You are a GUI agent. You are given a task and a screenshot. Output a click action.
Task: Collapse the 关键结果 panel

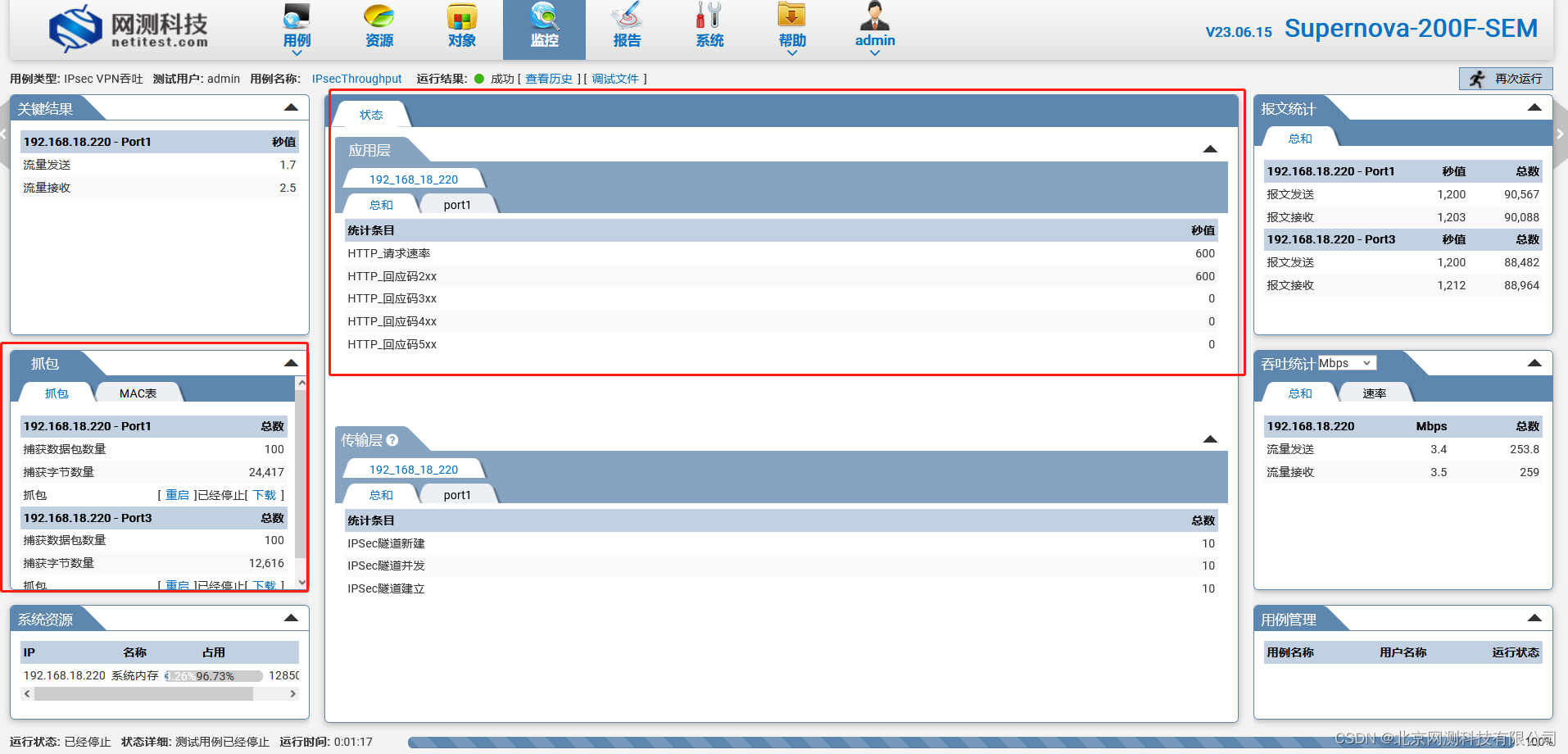point(291,107)
